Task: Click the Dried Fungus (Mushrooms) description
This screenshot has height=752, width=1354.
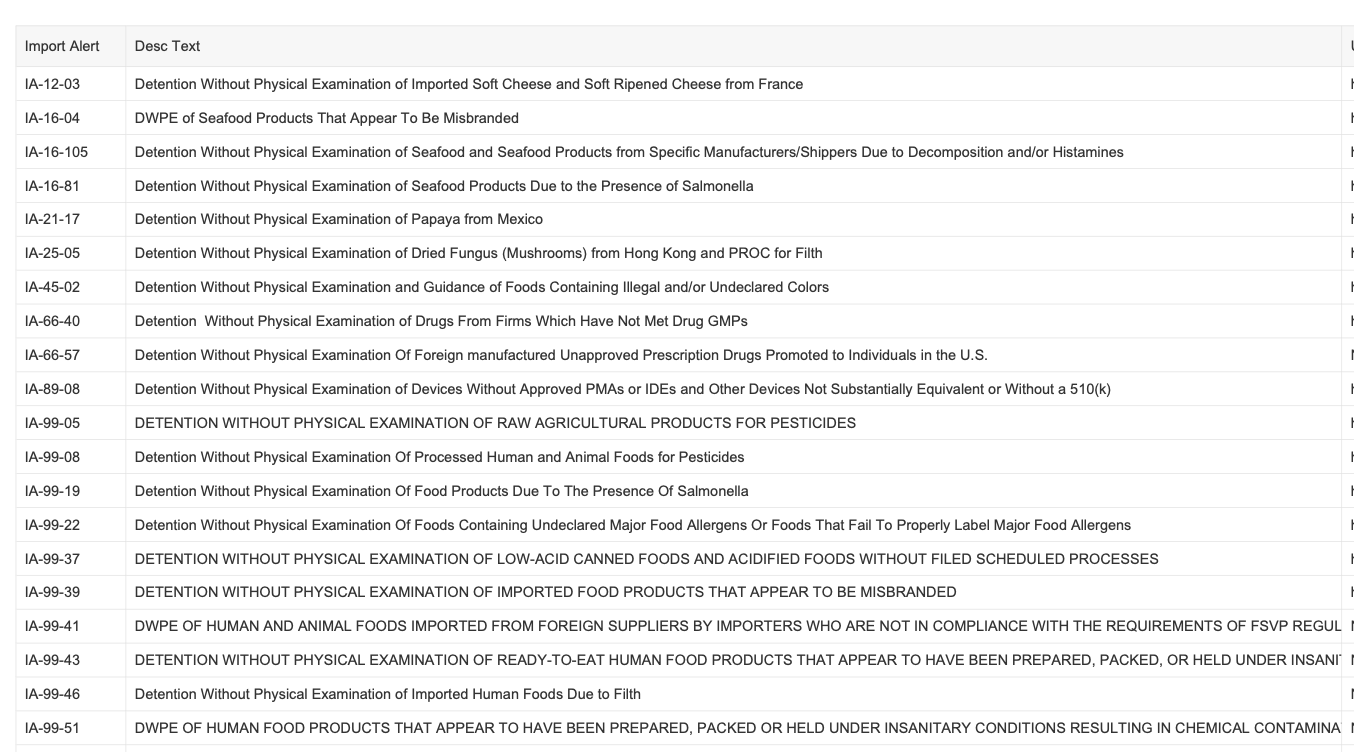Action: point(478,253)
